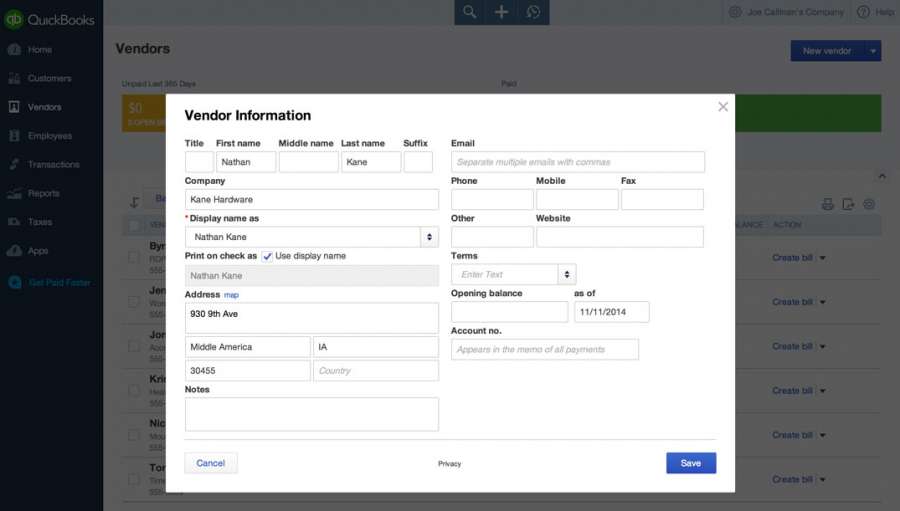Click the Phone input field

click(x=492, y=199)
